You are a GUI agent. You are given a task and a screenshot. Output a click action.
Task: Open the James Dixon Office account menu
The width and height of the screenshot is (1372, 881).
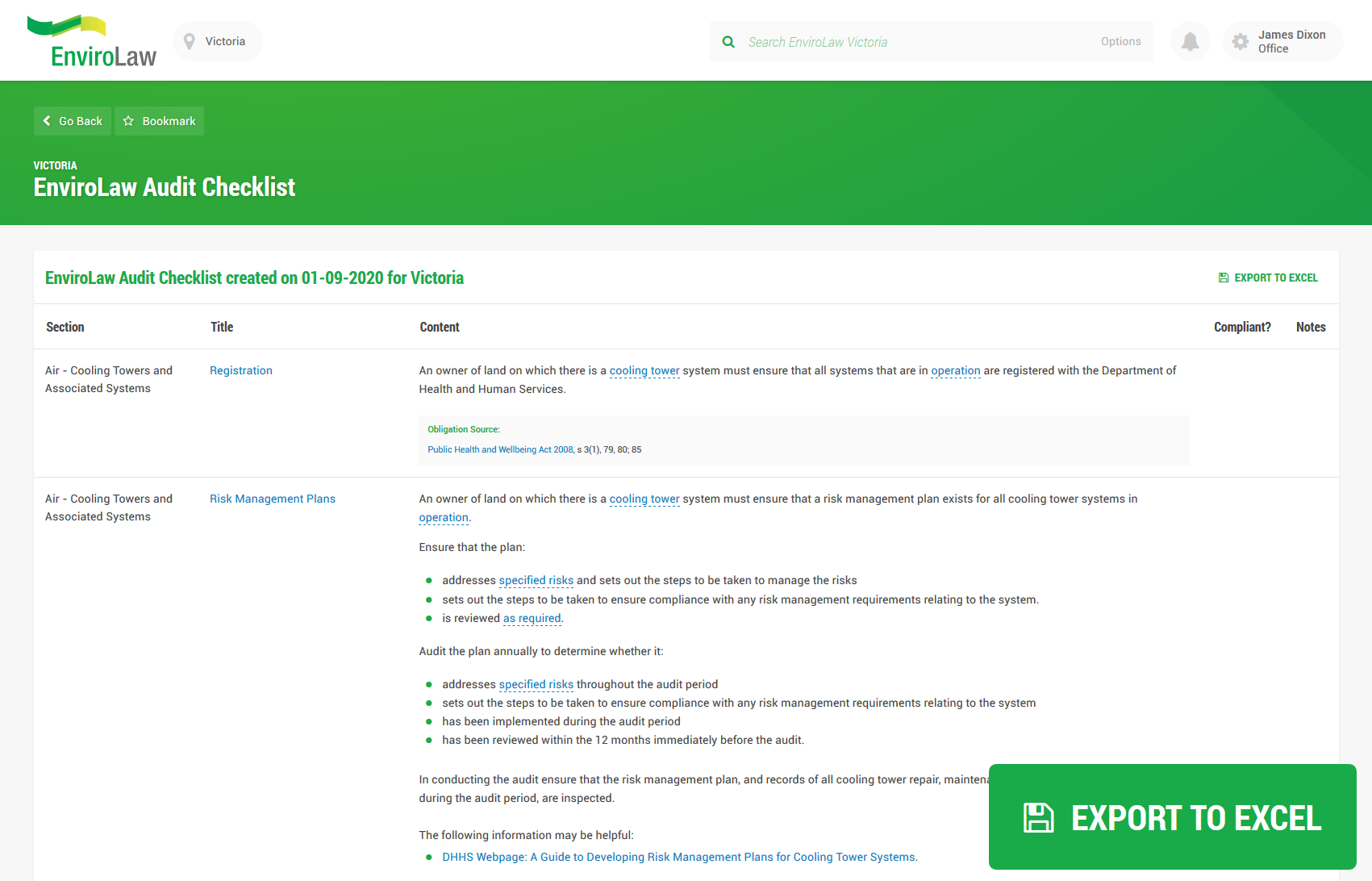click(x=1283, y=41)
